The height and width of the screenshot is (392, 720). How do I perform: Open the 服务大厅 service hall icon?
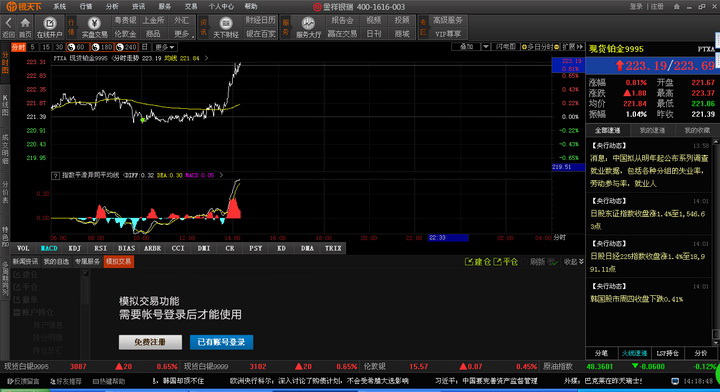pos(308,23)
